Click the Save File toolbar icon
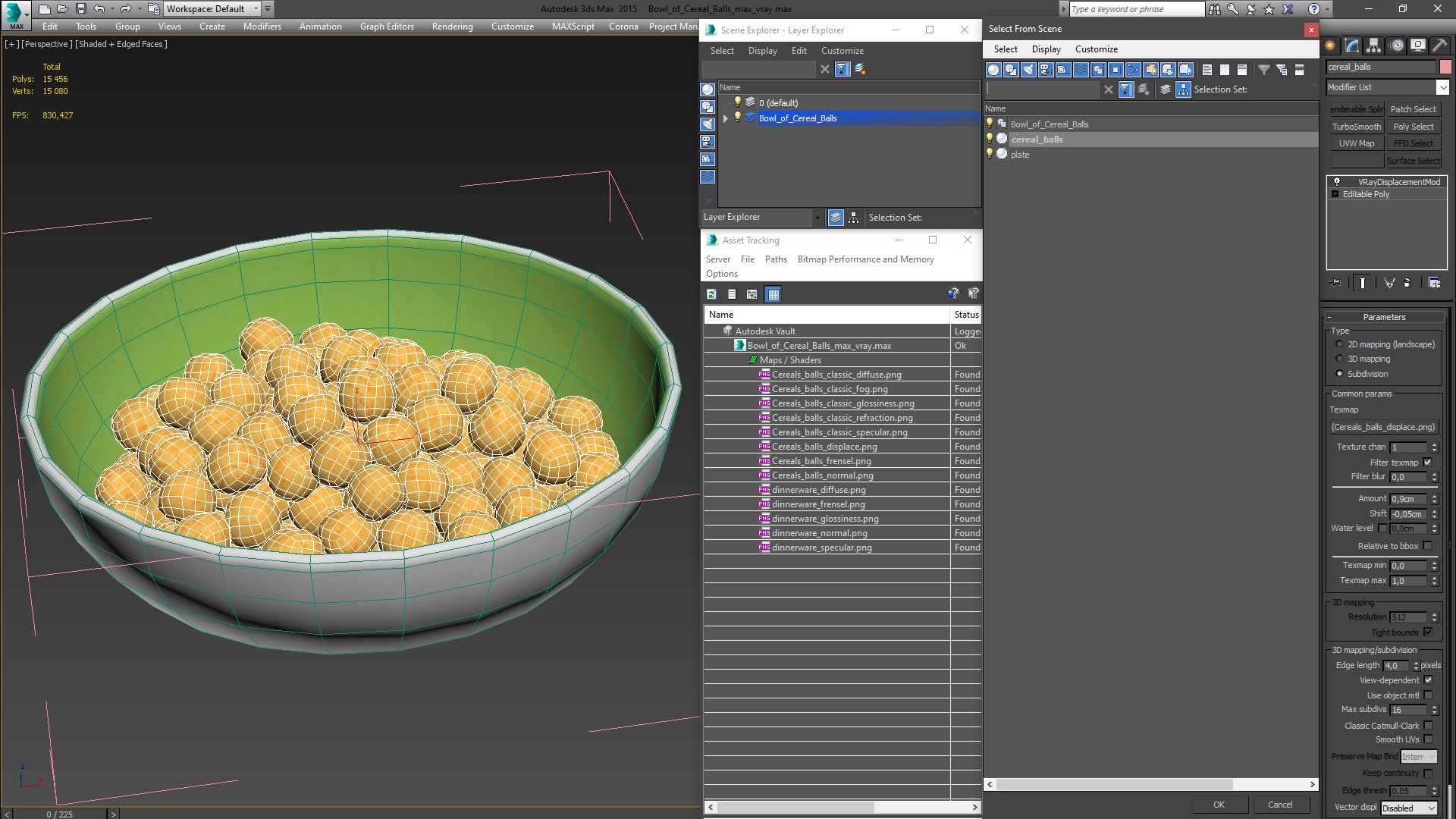This screenshot has height=819, width=1456. pos(81,9)
